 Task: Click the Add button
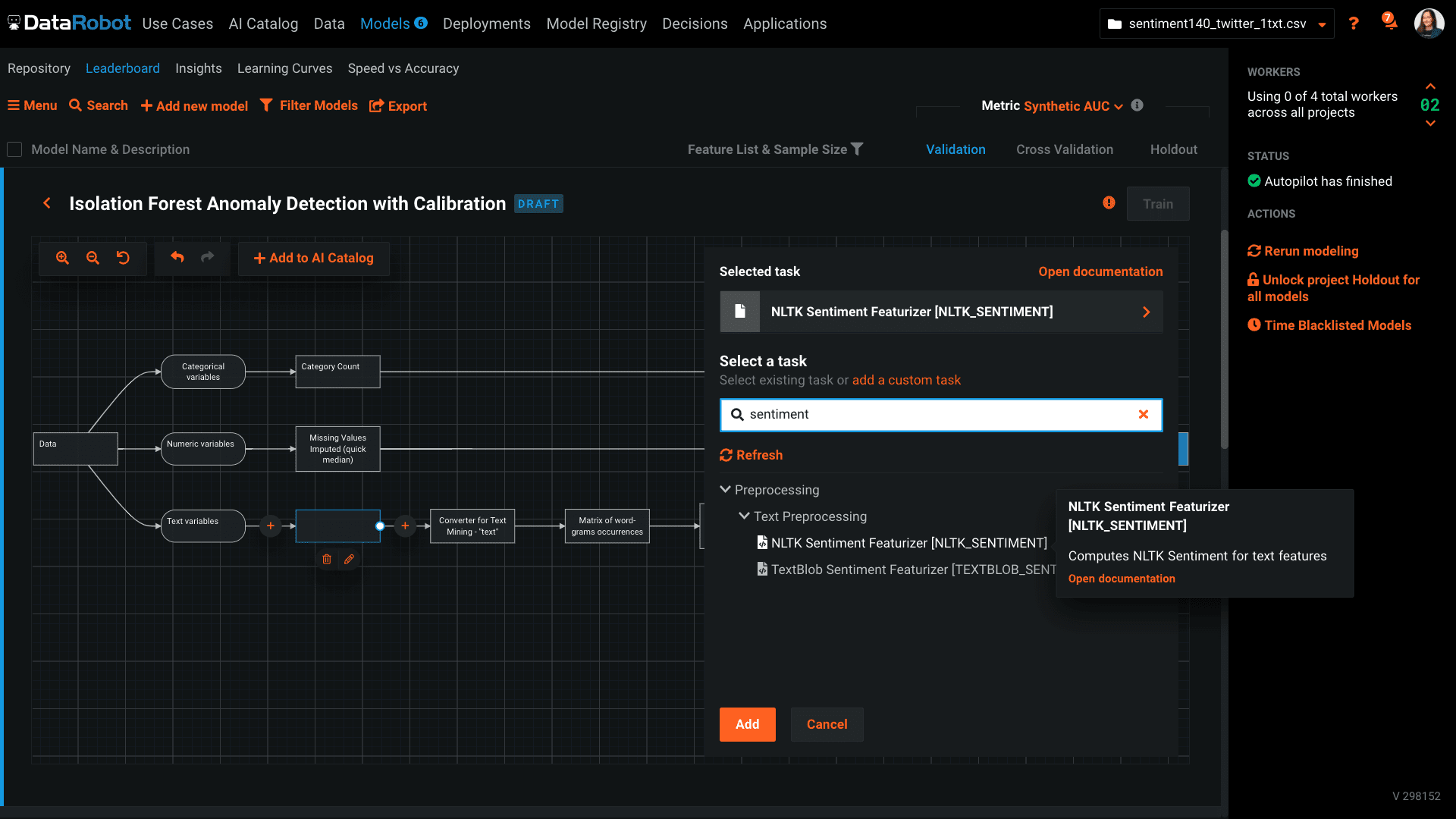(x=748, y=724)
